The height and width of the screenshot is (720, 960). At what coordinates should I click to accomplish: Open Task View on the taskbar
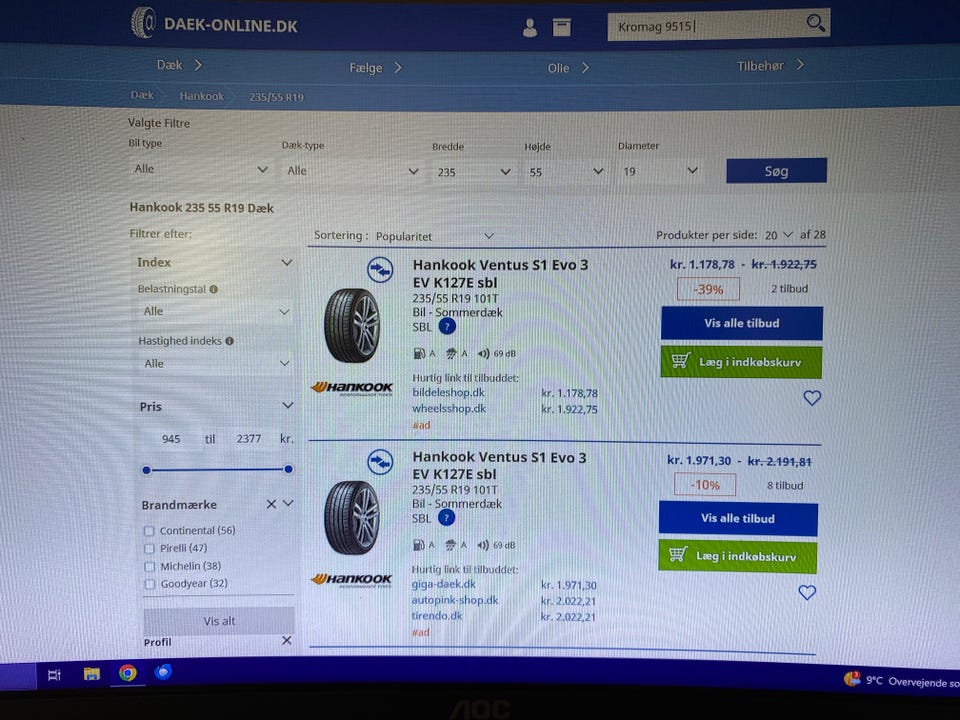pos(54,675)
